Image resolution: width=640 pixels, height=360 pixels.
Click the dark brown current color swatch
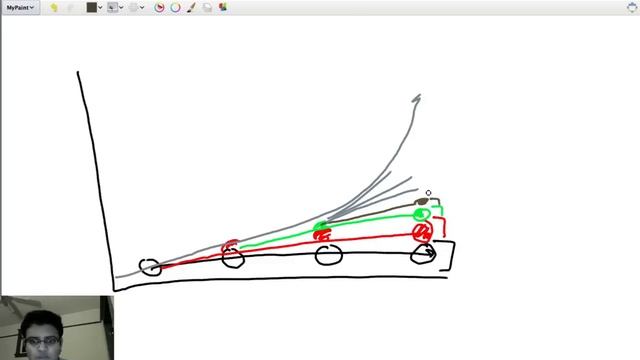[x=92, y=7]
